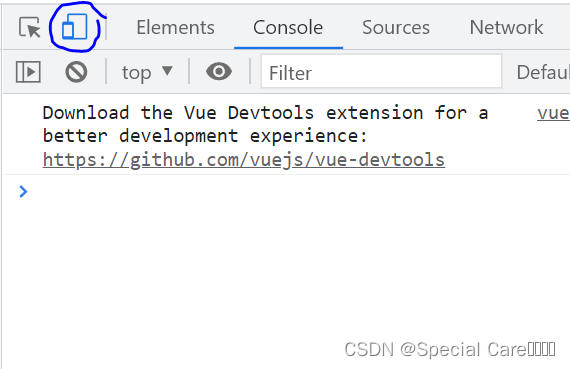Open the top JavaScript context dropdown
570x369 pixels.
(147, 72)
